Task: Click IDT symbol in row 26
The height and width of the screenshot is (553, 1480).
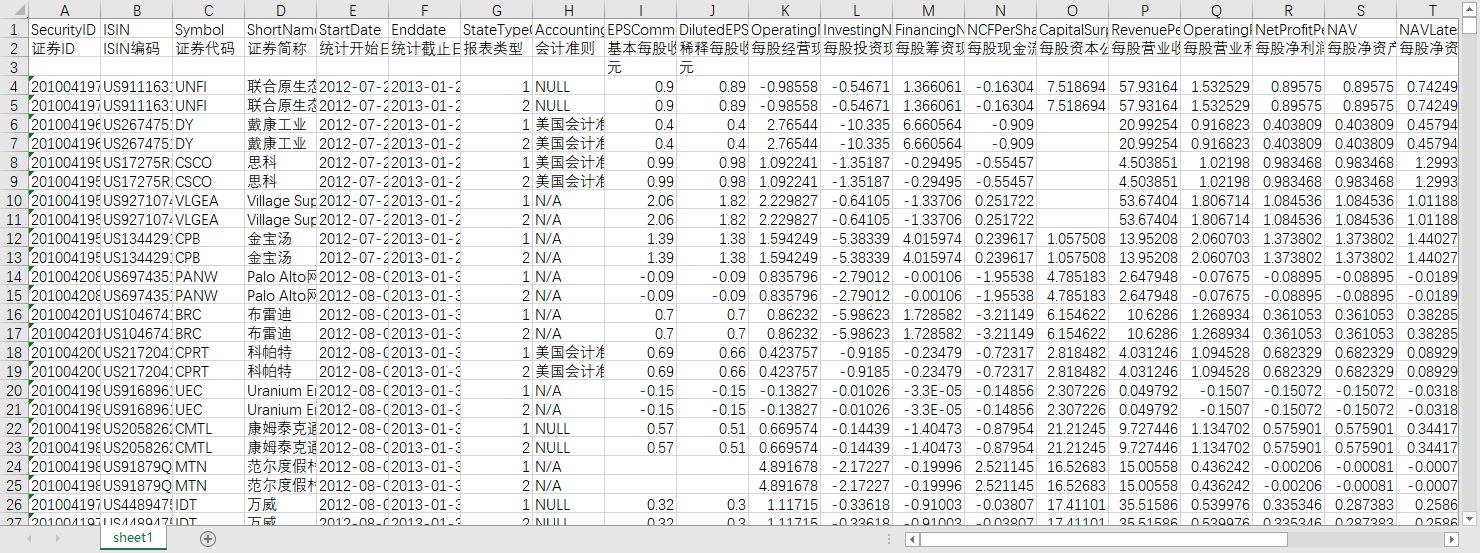Action: [x=208, y=504]
